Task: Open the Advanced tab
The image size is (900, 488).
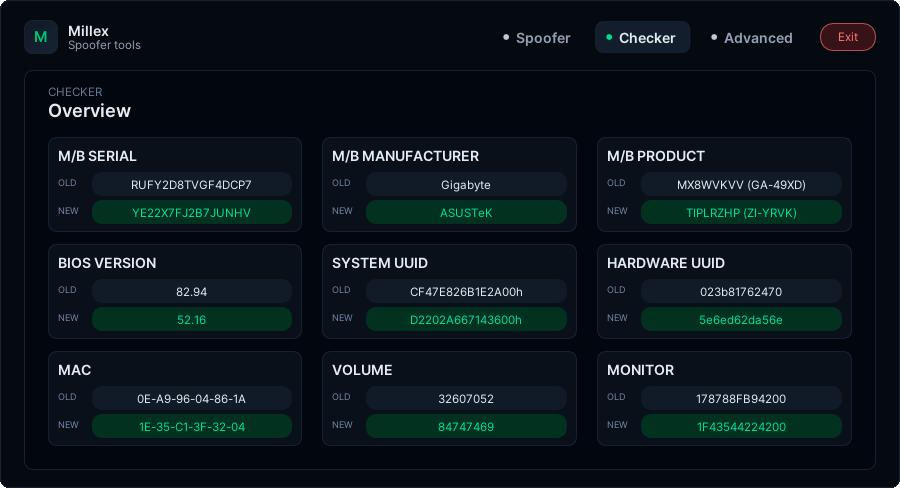Action: [x=752, y=38]
